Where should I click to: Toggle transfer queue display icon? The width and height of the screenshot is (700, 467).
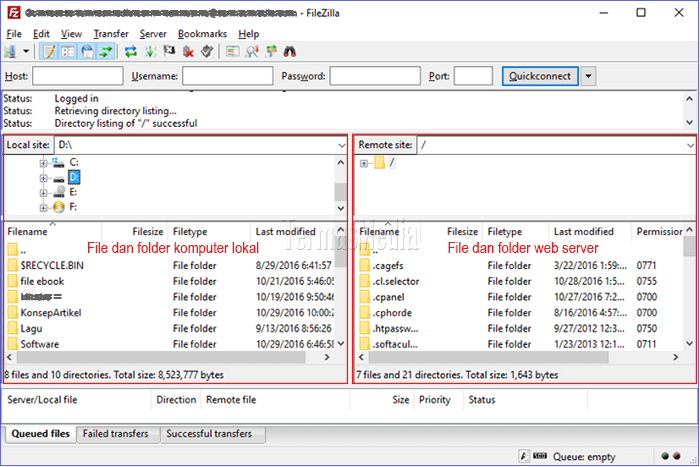click(x=106, y=52)
